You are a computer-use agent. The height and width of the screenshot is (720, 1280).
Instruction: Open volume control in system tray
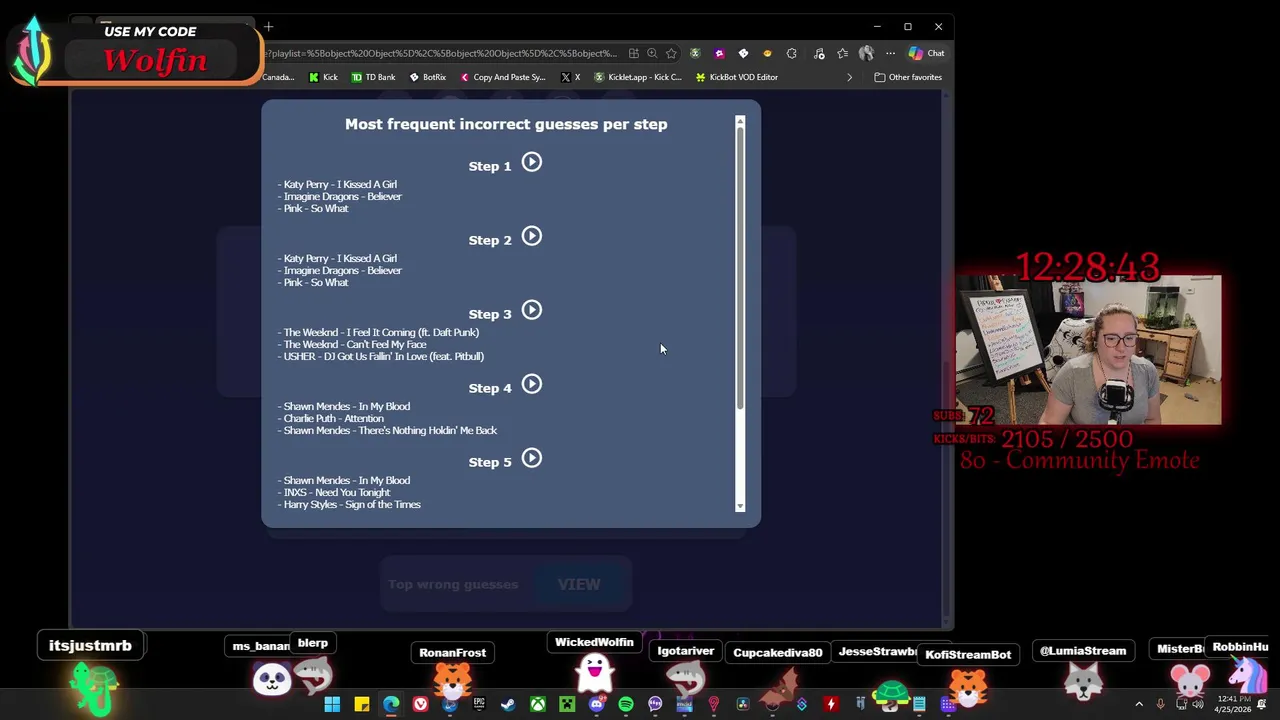point(1198,704)
